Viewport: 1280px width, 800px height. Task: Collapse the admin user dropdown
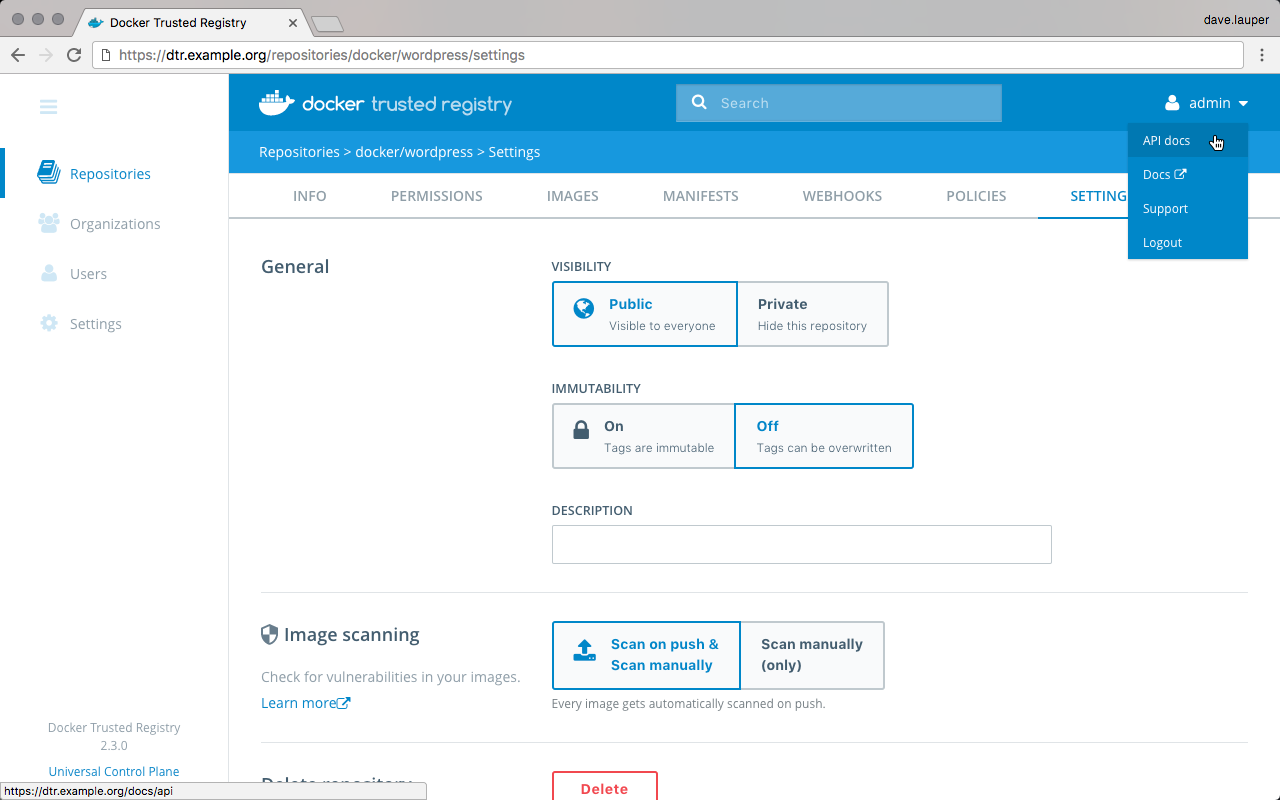tap(1207, 103)
